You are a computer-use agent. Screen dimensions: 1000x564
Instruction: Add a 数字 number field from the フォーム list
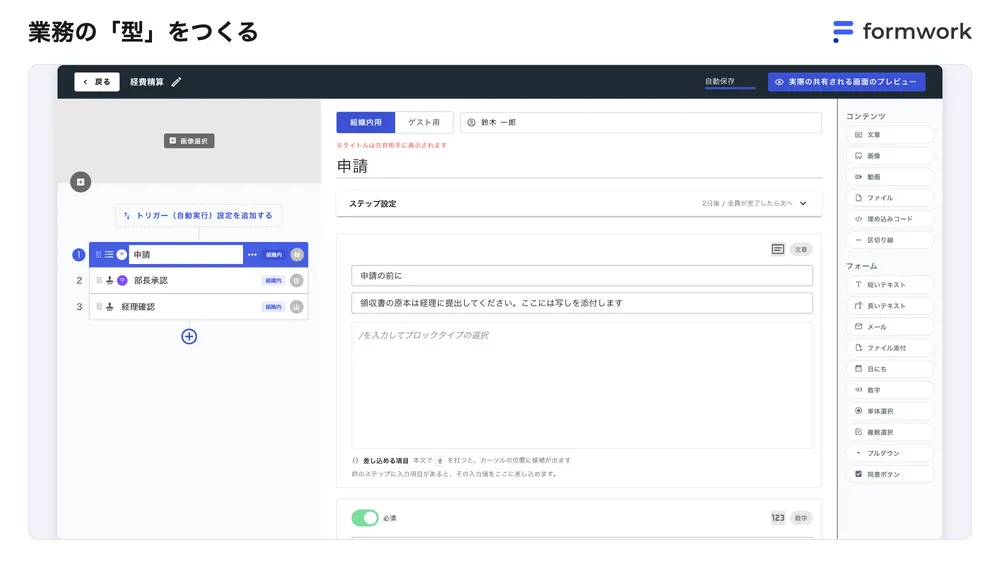coord(890,390)
